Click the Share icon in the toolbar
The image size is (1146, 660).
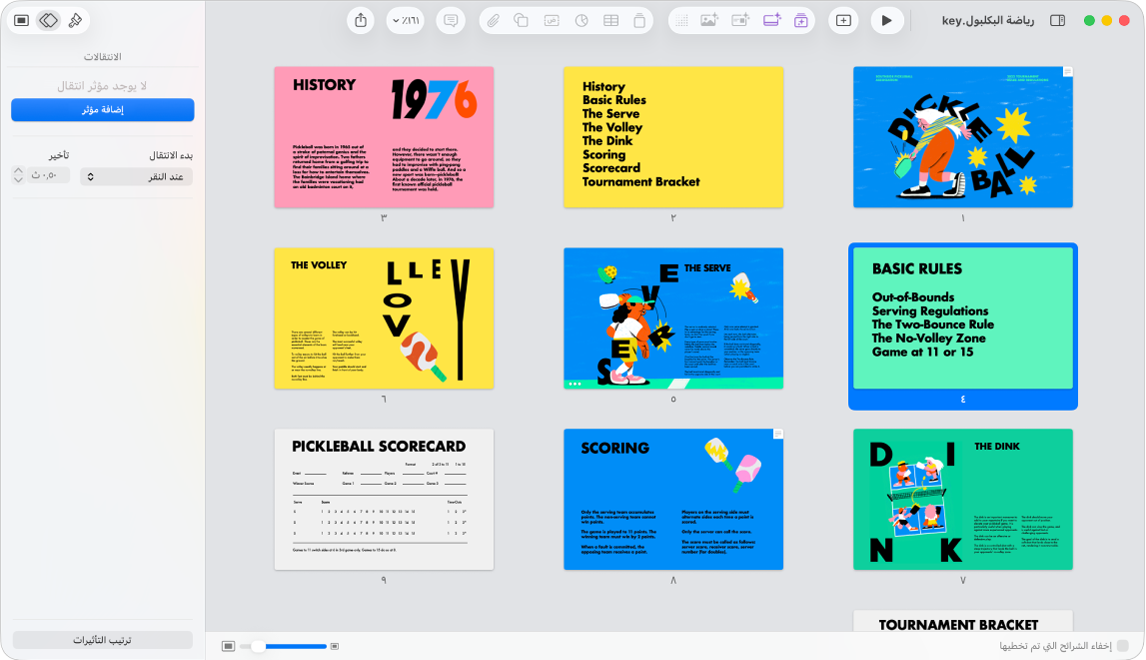pyautogui.click(x=361, y=20)
